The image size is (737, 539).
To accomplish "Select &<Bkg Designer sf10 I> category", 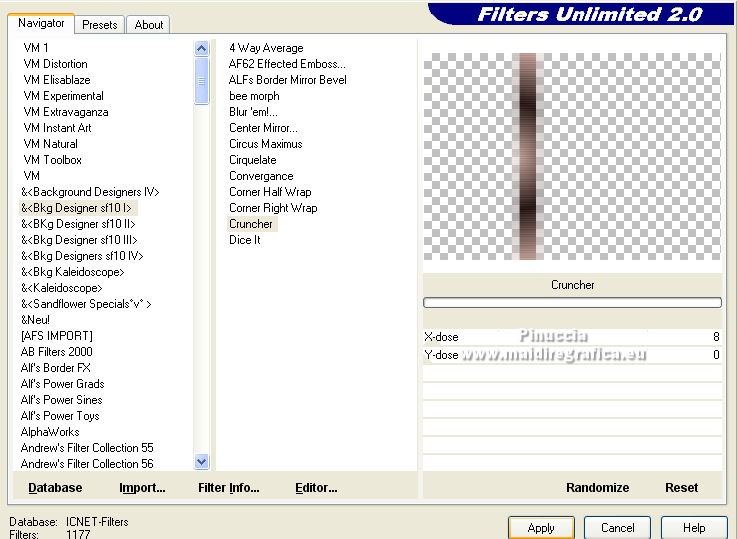I will pos(77,208).
